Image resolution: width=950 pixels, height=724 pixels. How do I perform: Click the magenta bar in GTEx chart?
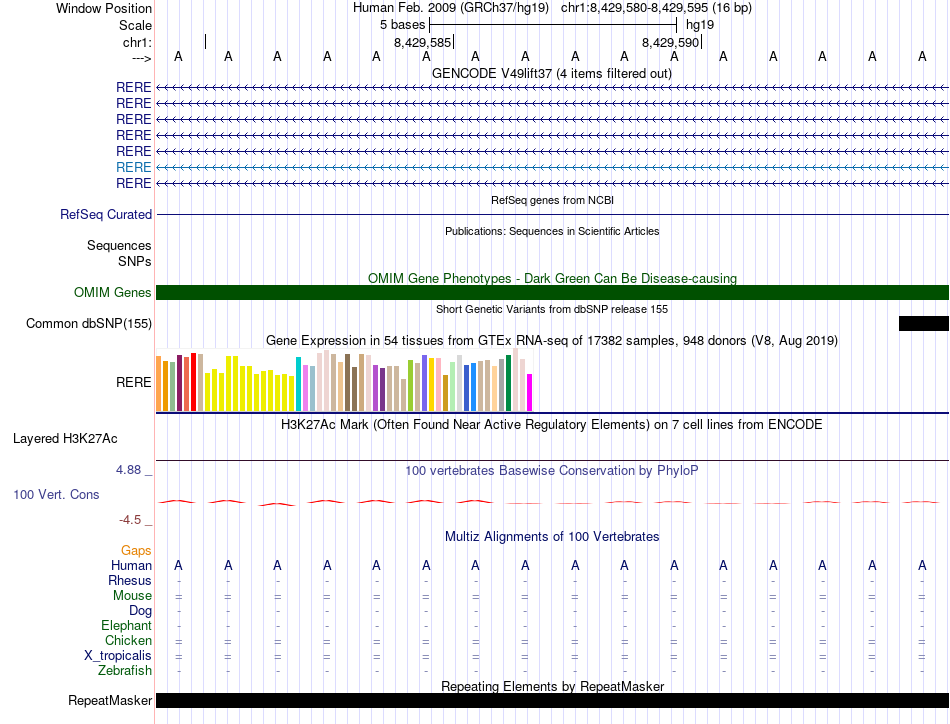click(530, 392)
